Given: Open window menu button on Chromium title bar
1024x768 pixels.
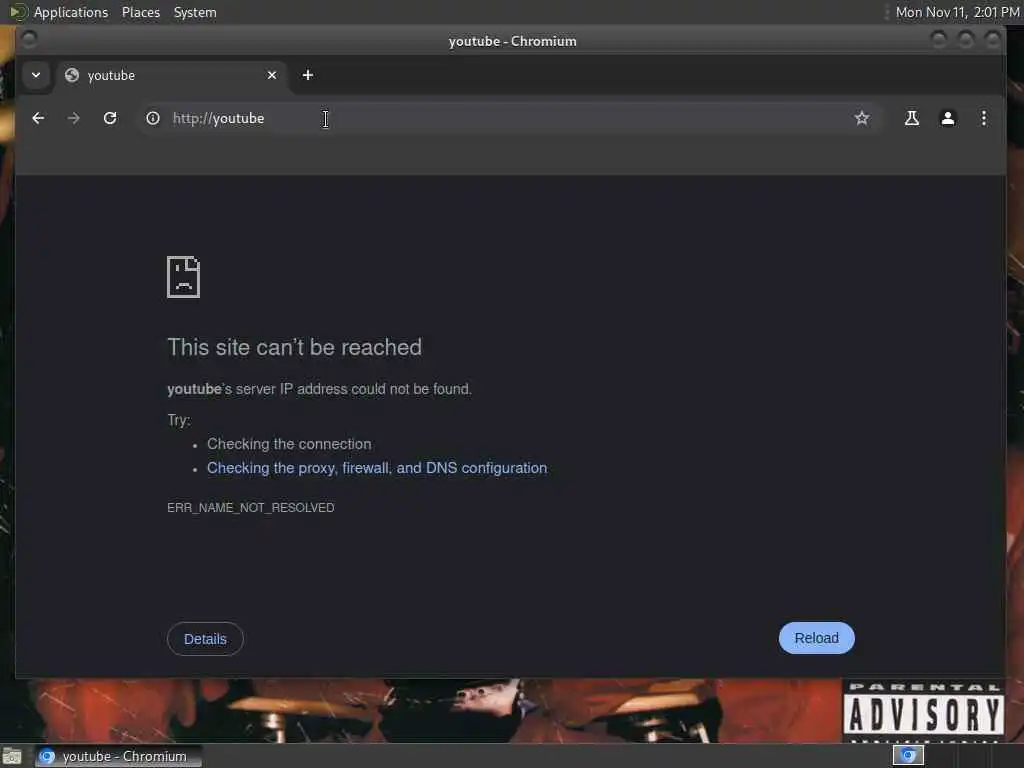Looking at the screenshot, I should (x=29, y=39).
